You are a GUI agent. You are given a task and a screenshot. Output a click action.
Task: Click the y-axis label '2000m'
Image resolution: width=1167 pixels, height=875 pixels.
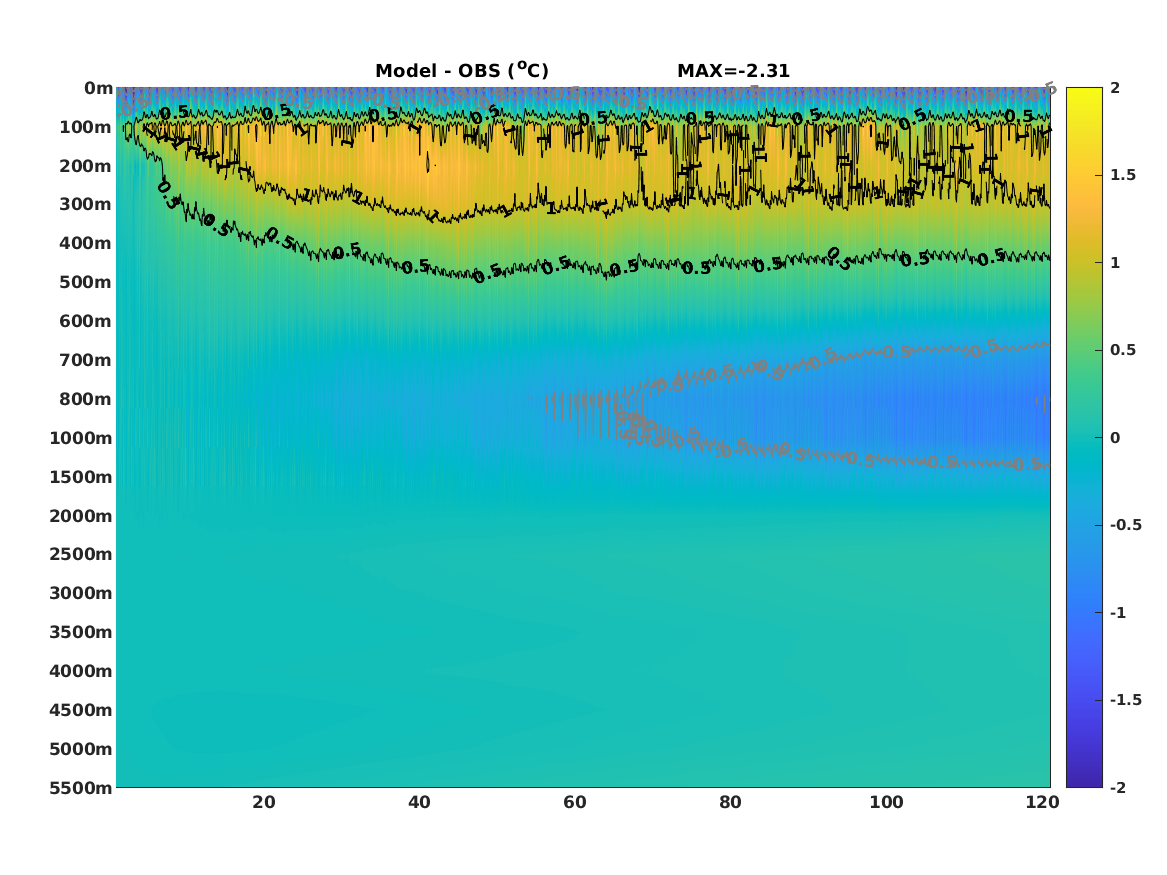(x=81, y=516)
